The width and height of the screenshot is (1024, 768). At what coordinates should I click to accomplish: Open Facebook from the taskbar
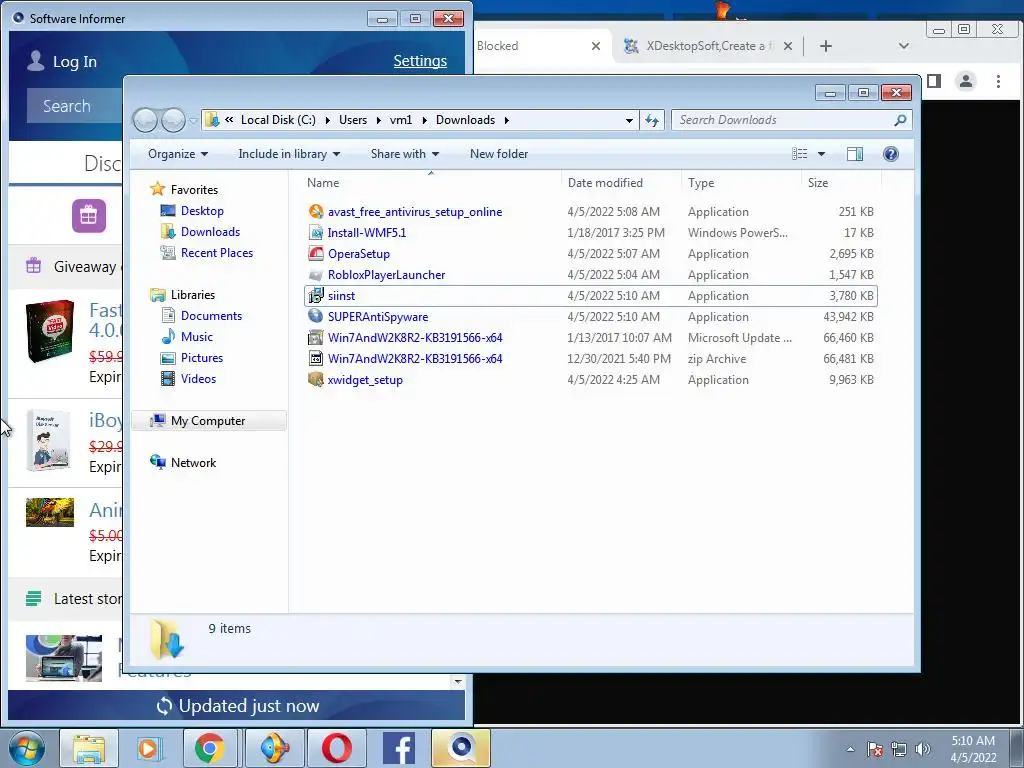pyautogui.click(x=399, y=748)
